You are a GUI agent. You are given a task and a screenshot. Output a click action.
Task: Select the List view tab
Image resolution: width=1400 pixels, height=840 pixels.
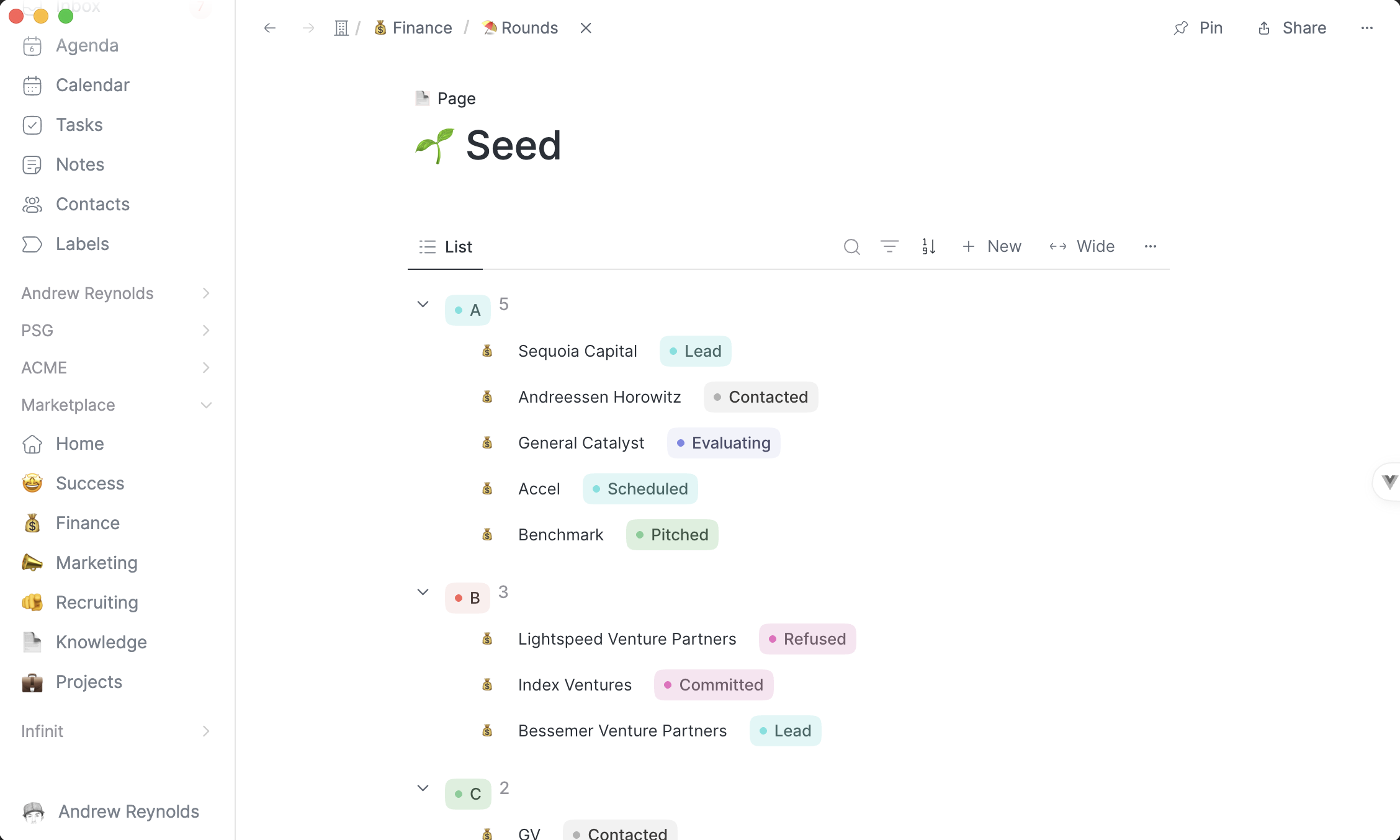point(446,247)
